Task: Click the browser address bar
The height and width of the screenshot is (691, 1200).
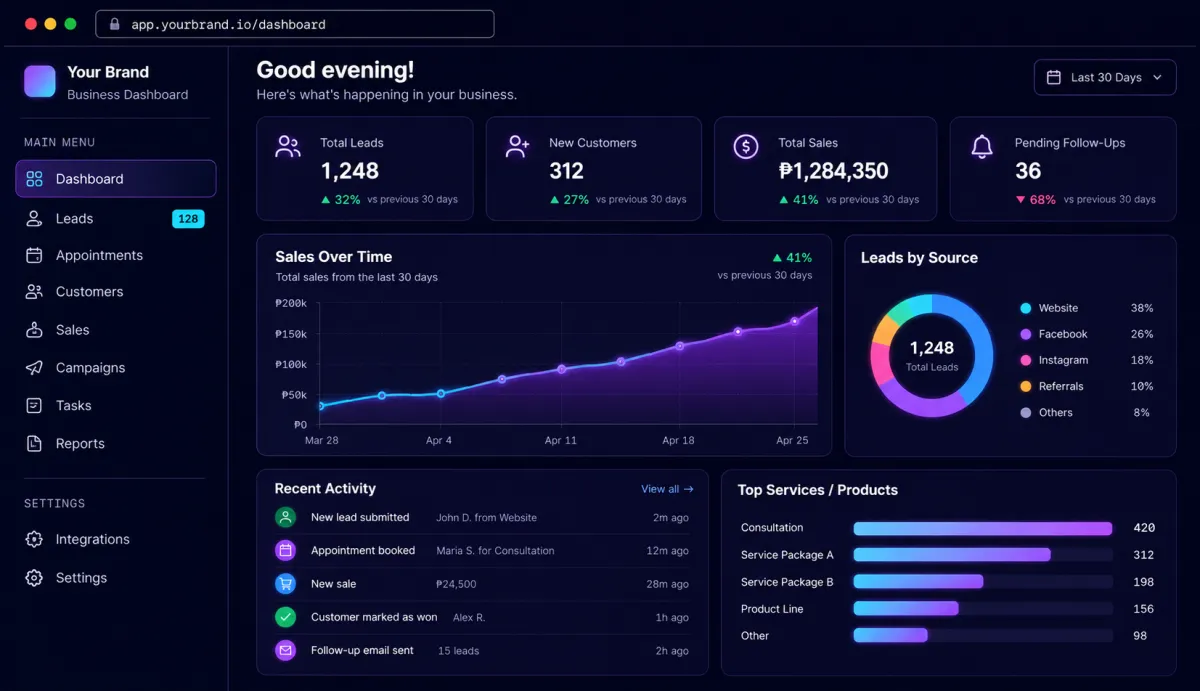Action: pos(295,24)
